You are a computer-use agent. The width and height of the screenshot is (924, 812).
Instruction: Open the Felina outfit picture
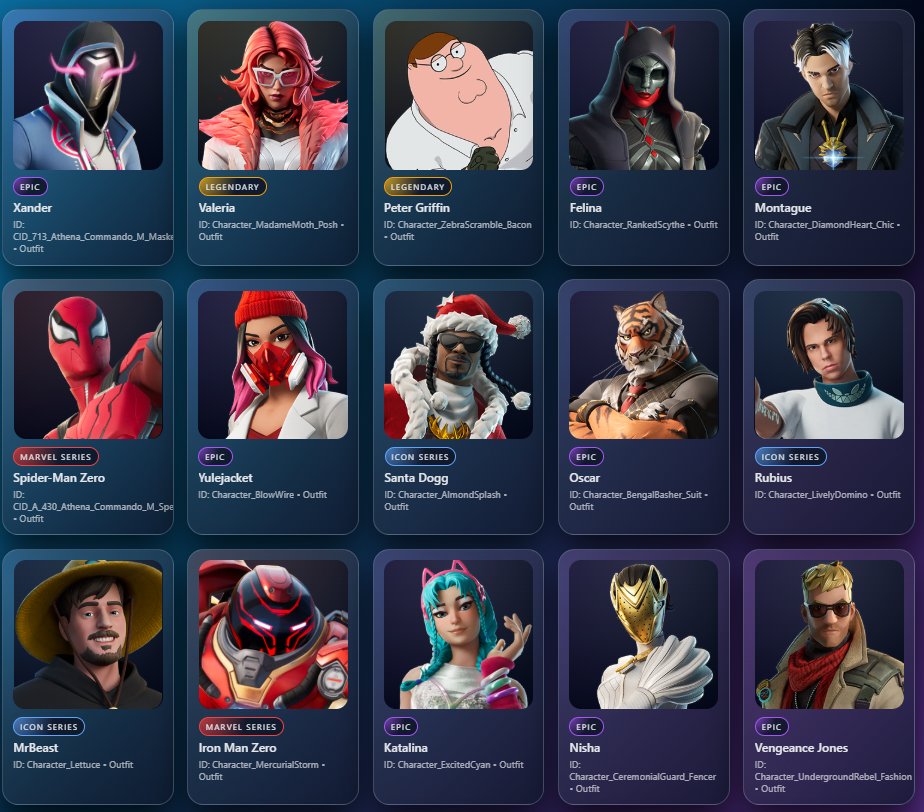coord(644,95)
